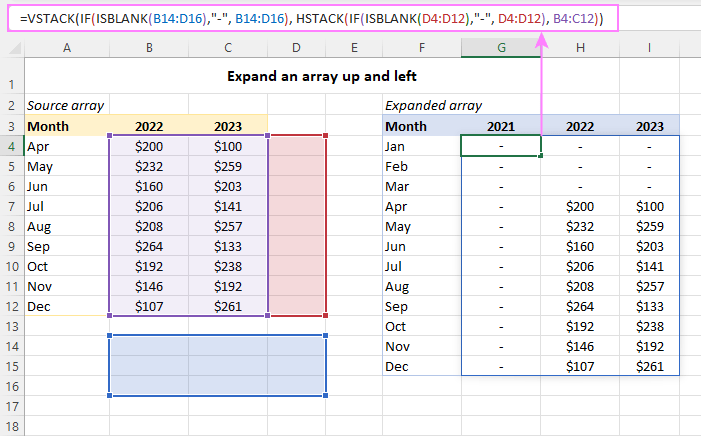Select column B header
701x436 pixels.
[x=149, y=48]
